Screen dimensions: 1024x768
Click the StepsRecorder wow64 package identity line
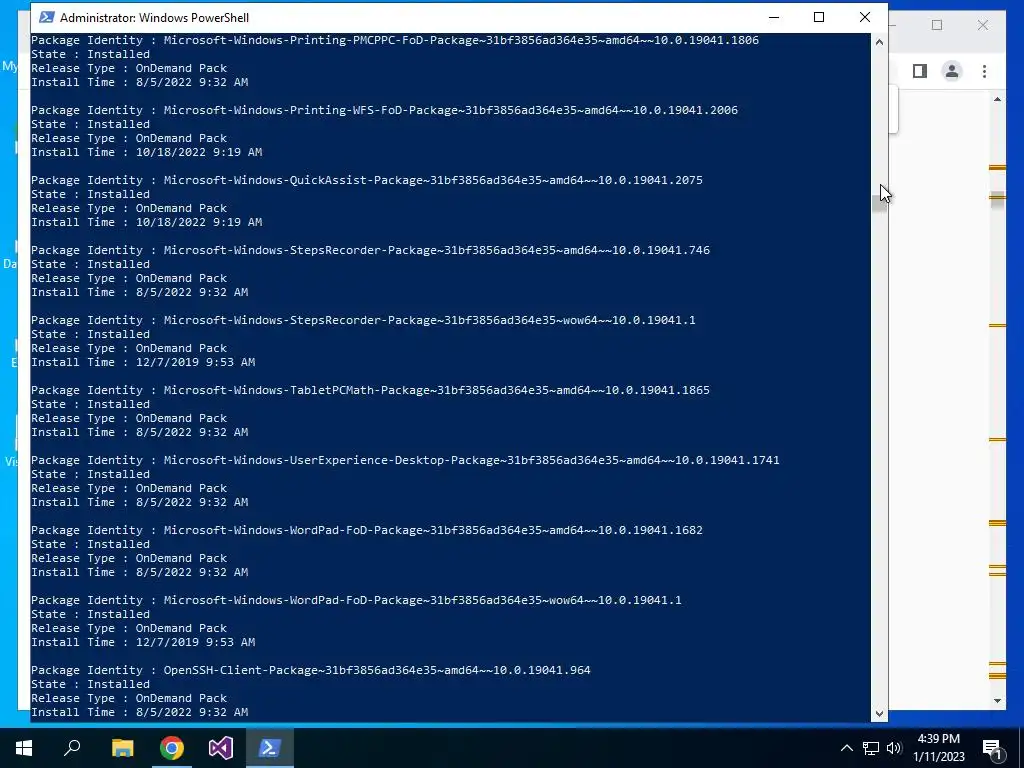click(x=363, y=320)
